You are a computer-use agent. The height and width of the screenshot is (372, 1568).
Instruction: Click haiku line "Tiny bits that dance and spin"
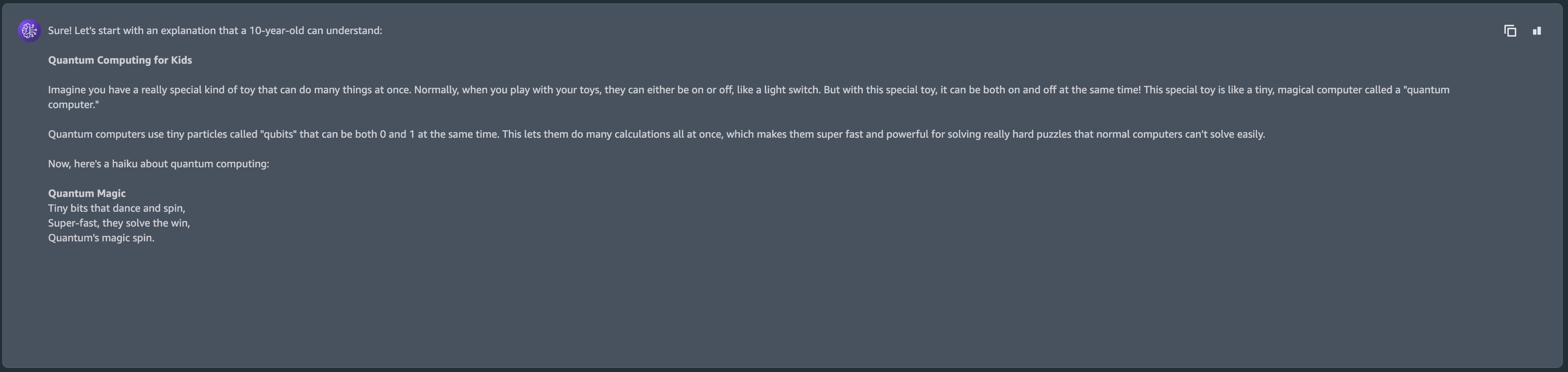[116, 208]
